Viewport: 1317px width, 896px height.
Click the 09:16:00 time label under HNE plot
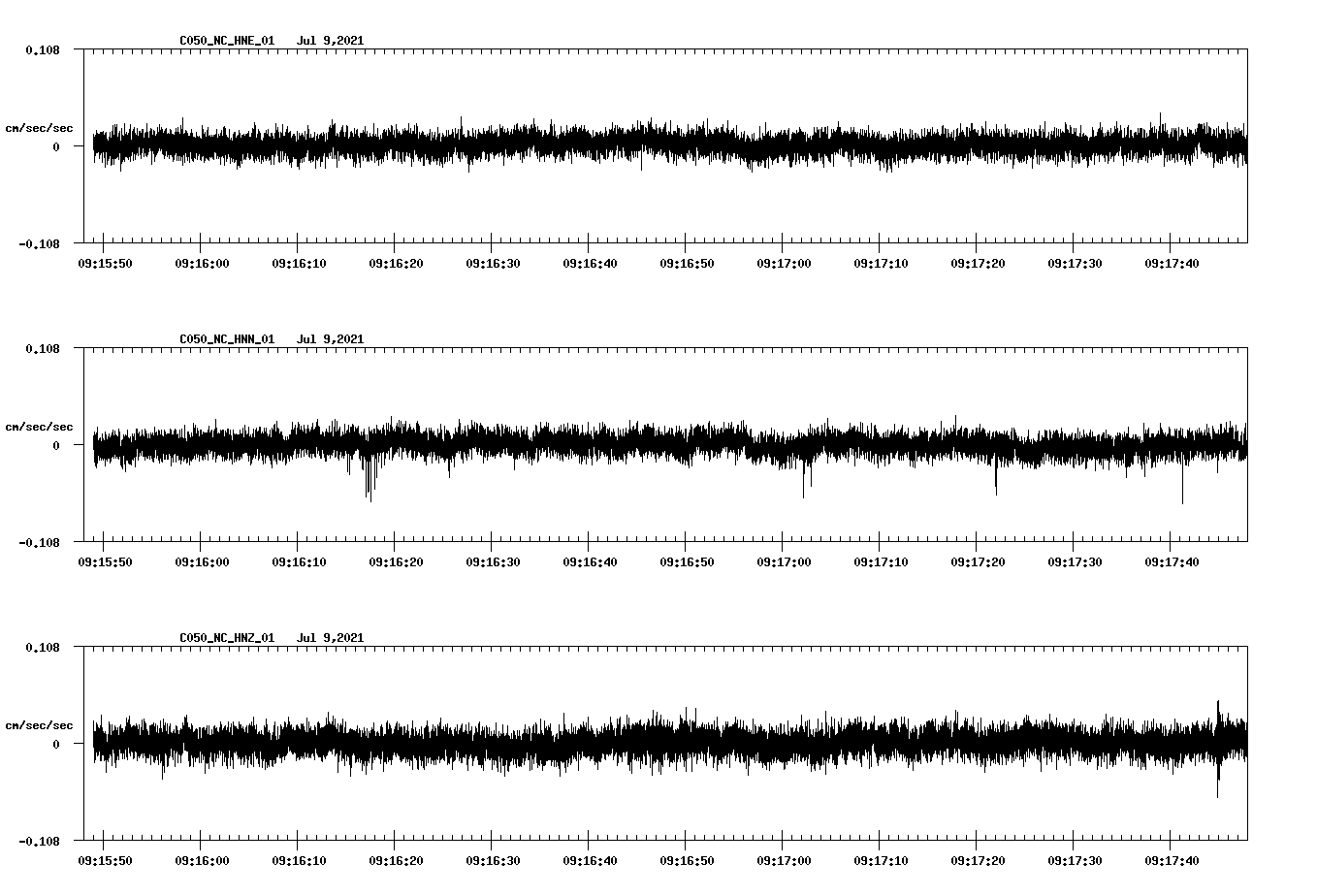coord(202,264)
